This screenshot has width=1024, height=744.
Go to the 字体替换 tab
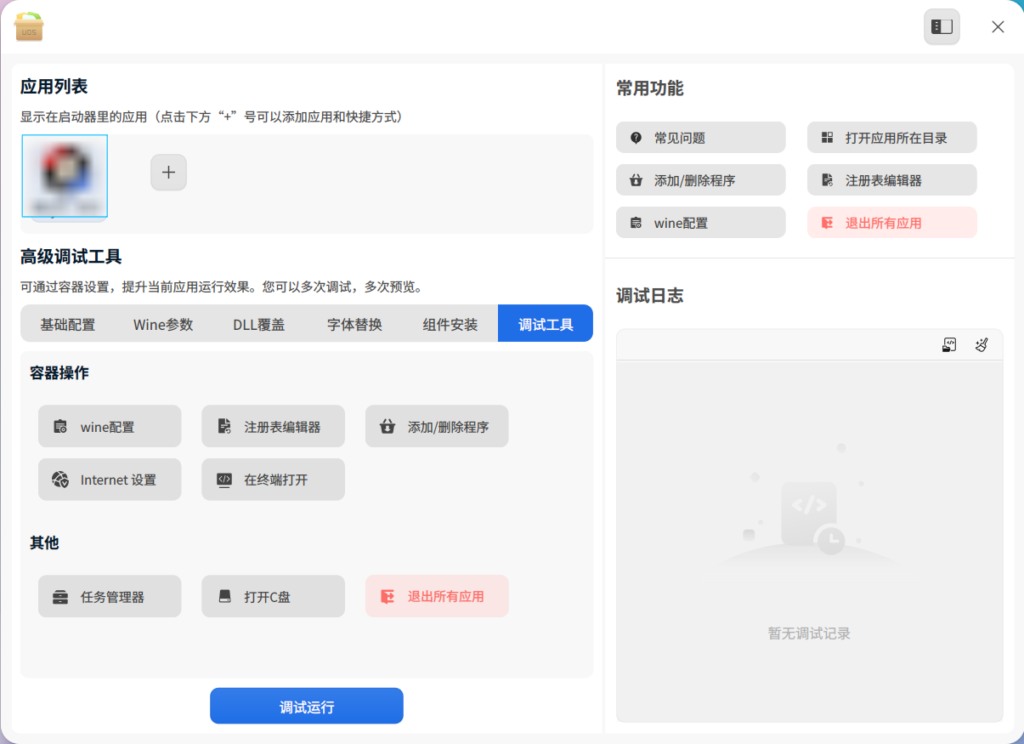(x=354, y=324)
